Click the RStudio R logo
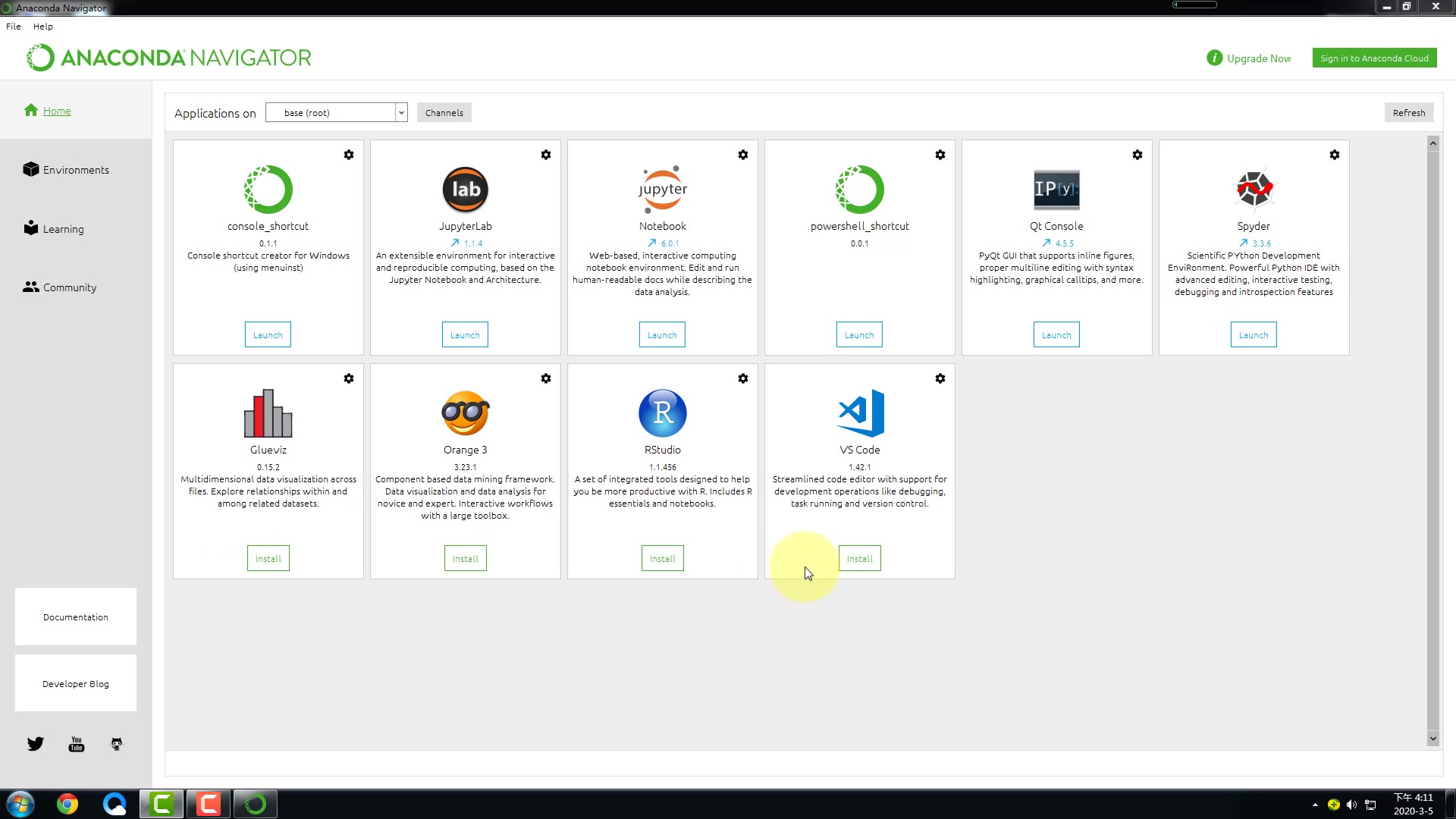This screenshot has height=819, width=1456. [x=663, y=413]
